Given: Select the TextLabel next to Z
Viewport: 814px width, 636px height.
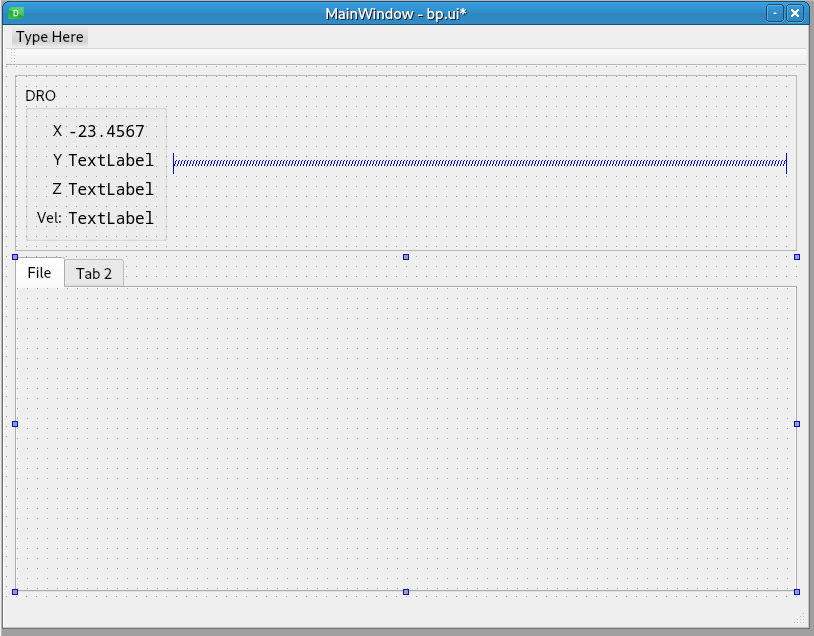Looking at the screenshot, I should pos(111,189).
